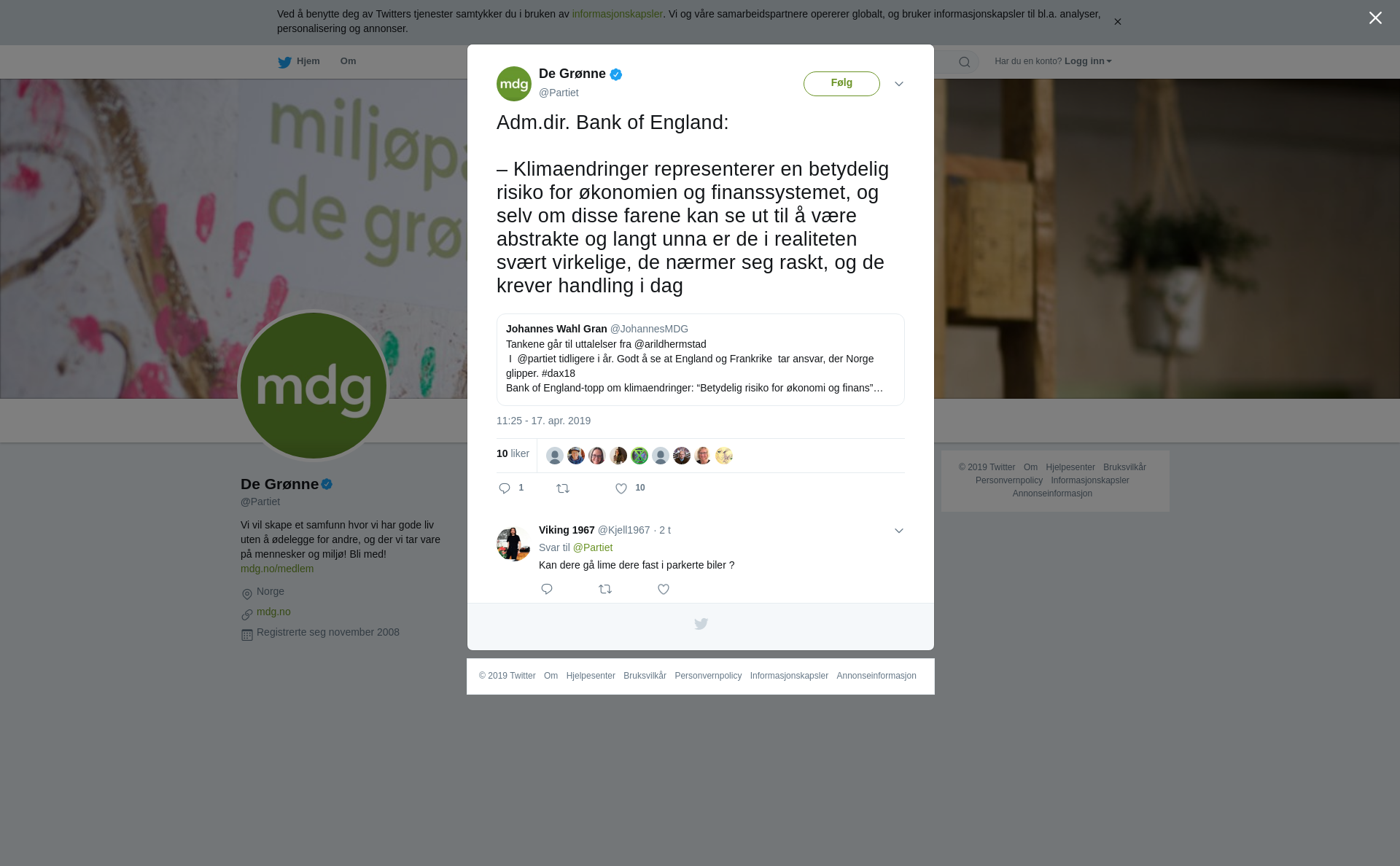
Task: View the 10 liker count
Action: (513, 453)
